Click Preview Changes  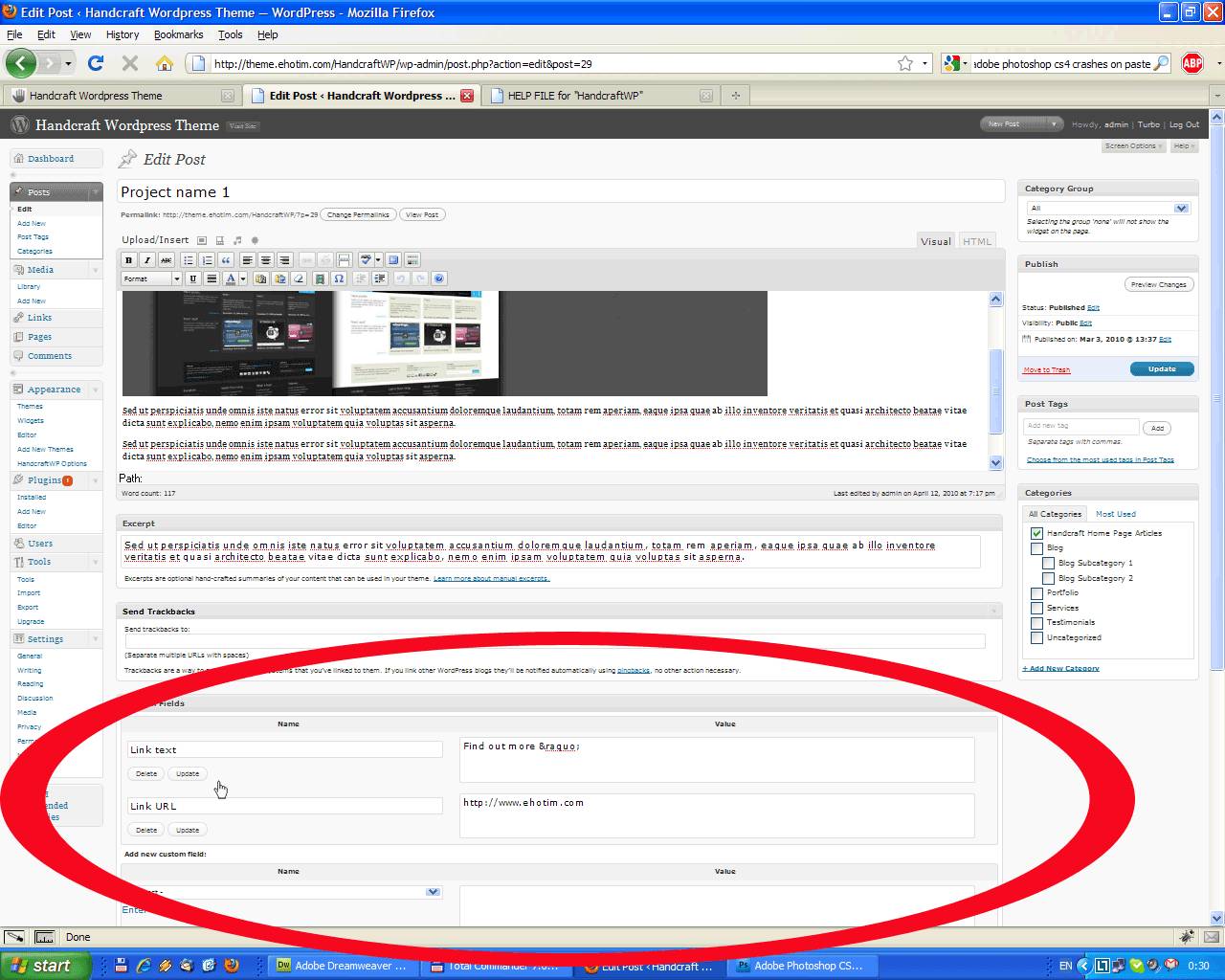pos(1158,284)
